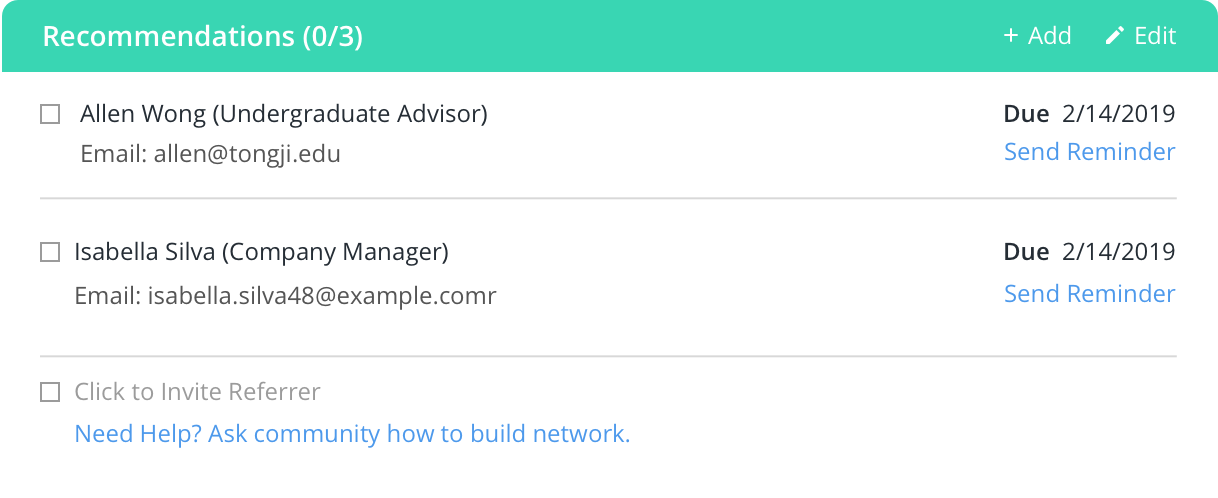The height and width of the screenshot is (498, 1218).
Task: Click the Recommendations (0/3) header title
Action: pyautogui.click(x=202, y=37)
